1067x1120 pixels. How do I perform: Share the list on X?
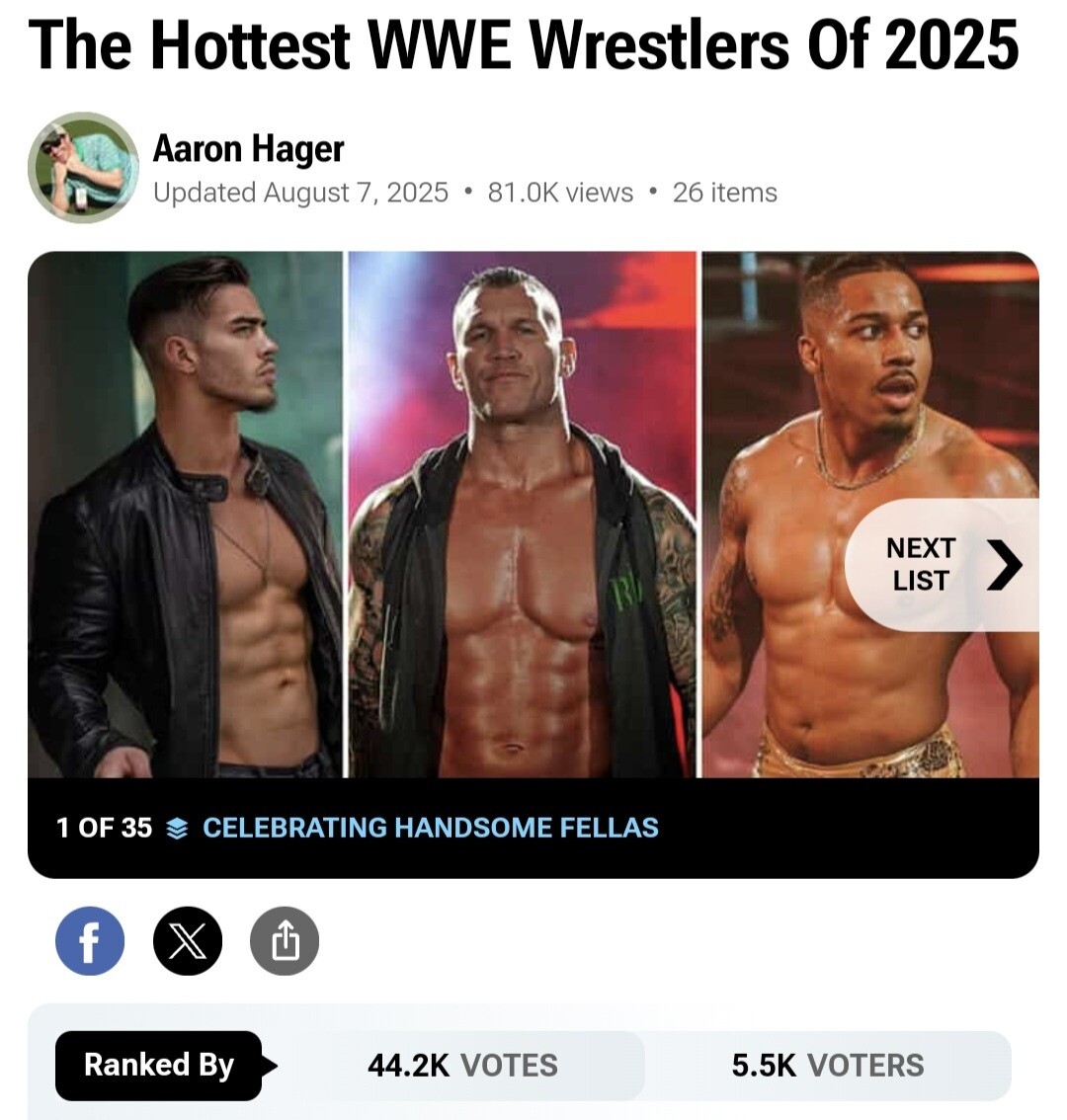coord(188,941)
